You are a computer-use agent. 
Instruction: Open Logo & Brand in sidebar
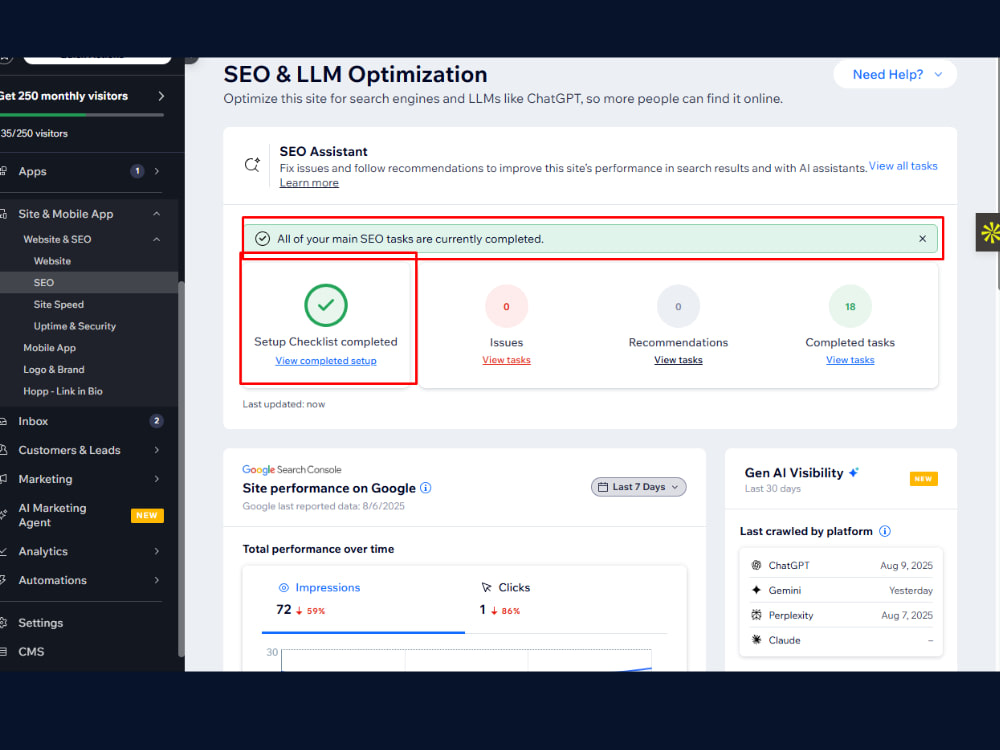click(54, 369)
